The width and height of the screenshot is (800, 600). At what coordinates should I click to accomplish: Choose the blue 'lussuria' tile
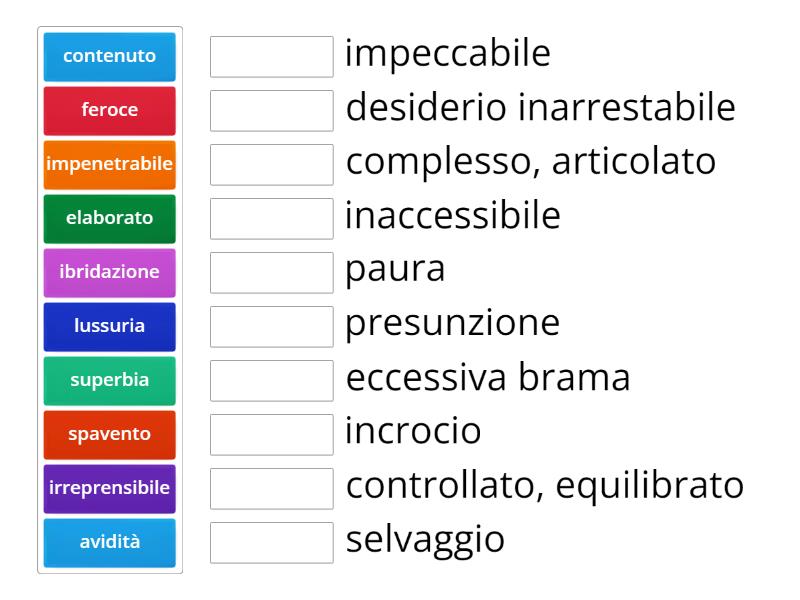pyautogui.click(x=110, y=326)
